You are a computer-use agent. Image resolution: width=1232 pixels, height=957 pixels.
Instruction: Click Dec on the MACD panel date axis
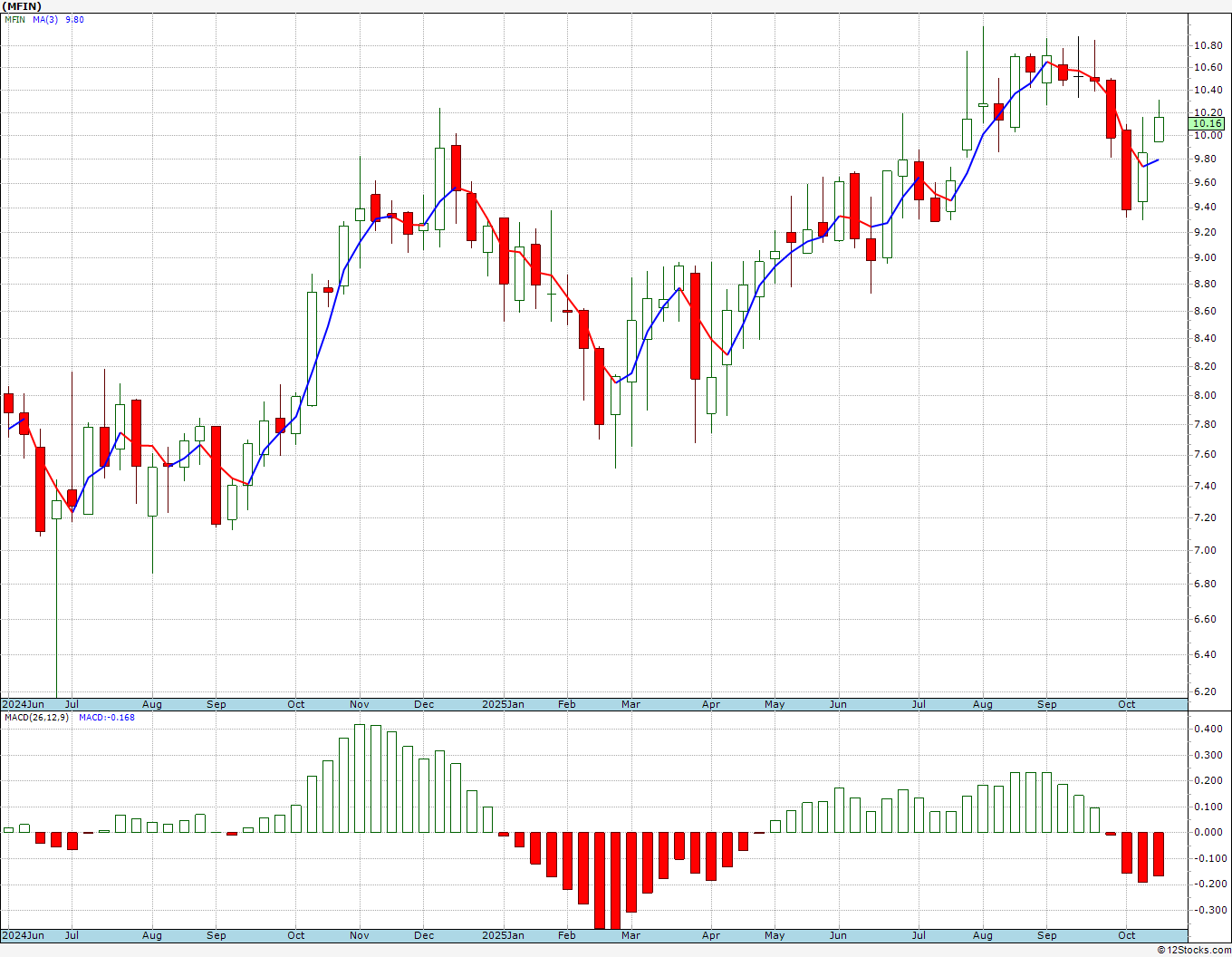(x=424, y=935)
